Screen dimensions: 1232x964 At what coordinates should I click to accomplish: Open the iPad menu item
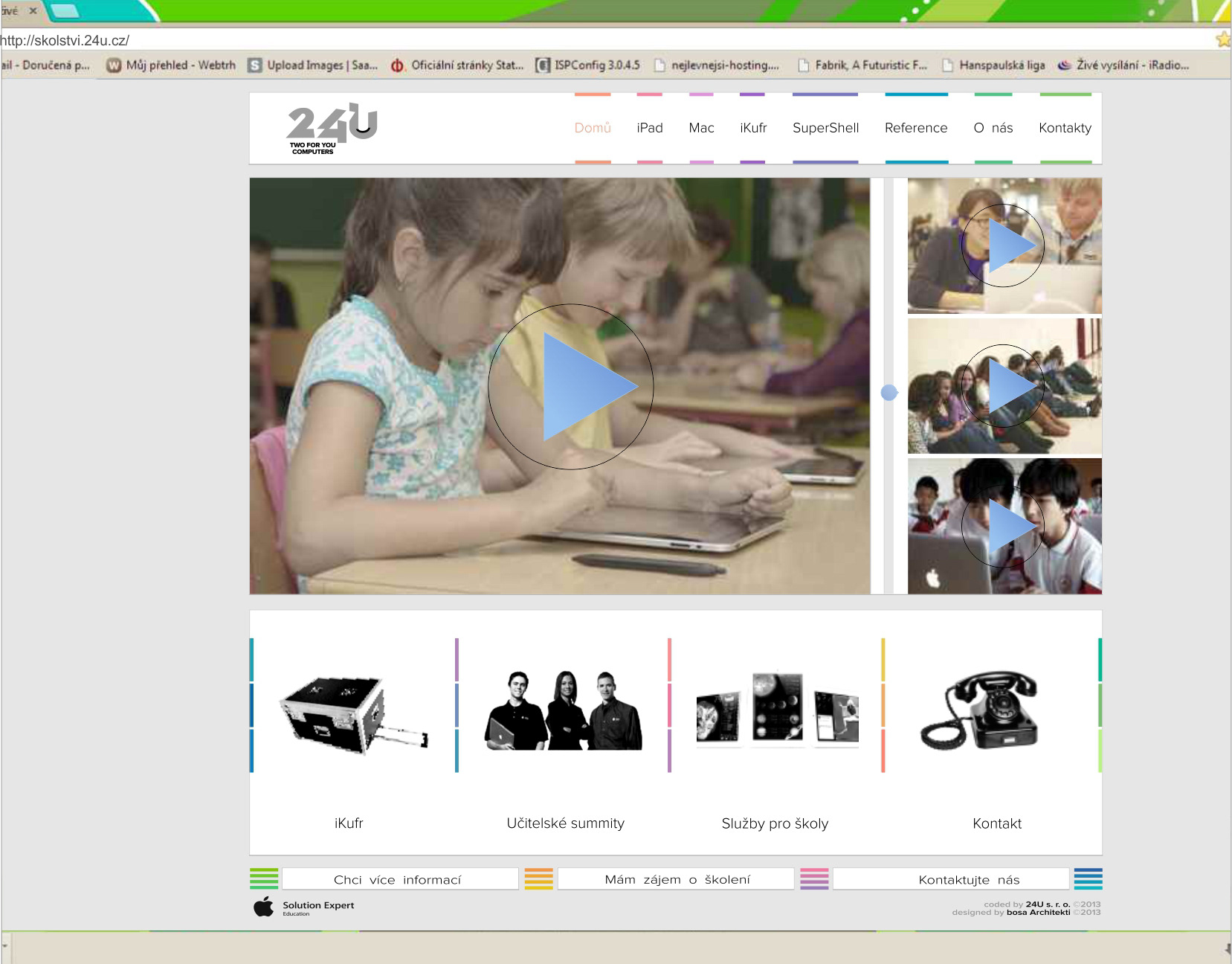tap(650, 128)
